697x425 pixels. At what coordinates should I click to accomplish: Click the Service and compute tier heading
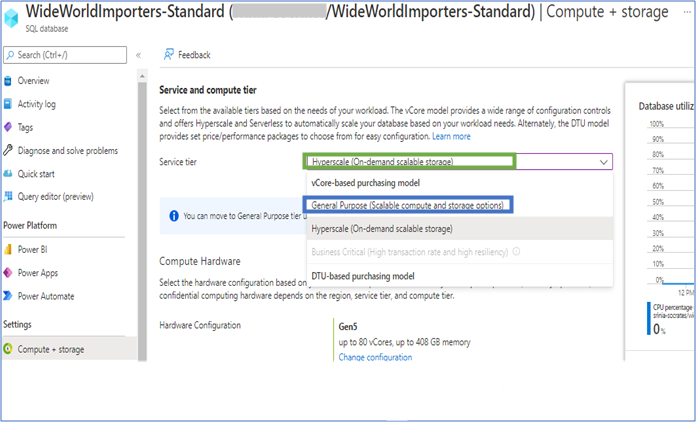[208, 90]
